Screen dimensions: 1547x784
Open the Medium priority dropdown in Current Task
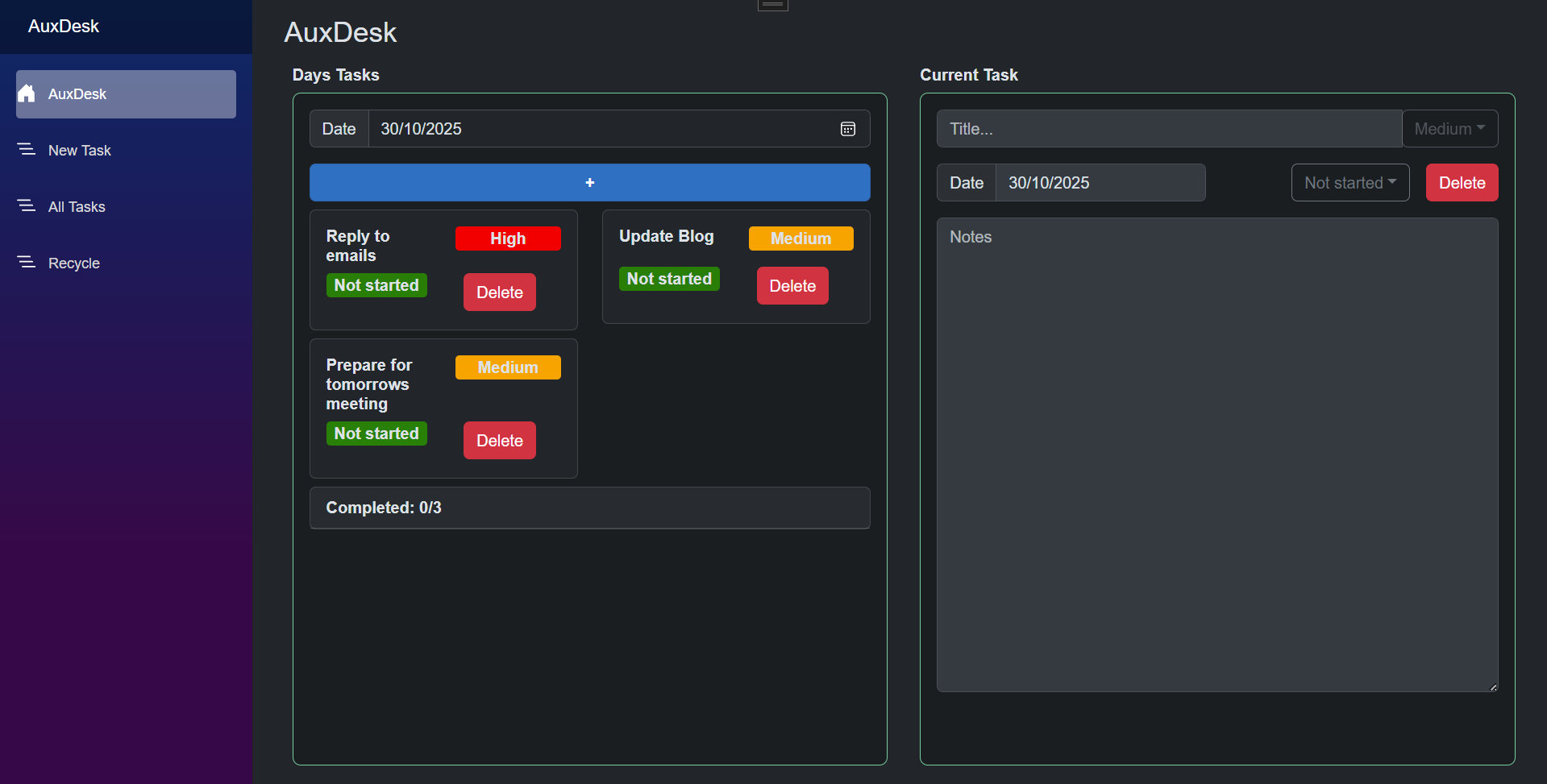tap(1449, 128)
